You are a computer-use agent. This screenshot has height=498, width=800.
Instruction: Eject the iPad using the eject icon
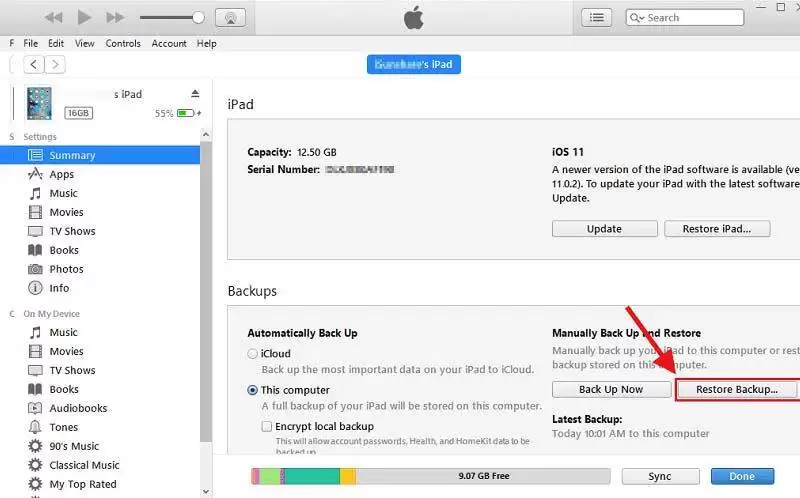(x=195, y=93)
